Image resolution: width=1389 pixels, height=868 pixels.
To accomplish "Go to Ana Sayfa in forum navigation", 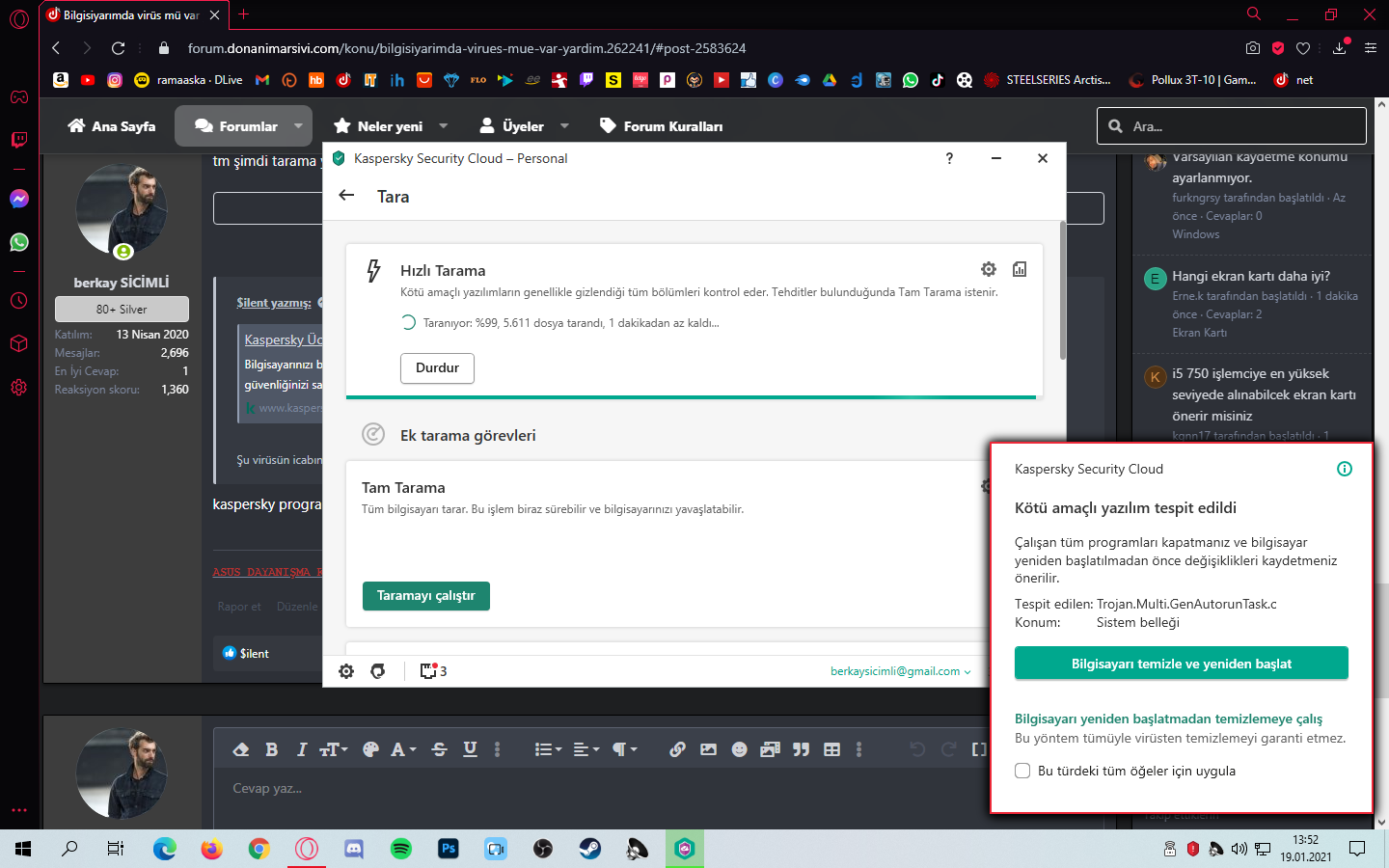I will (x=113, y=126).
